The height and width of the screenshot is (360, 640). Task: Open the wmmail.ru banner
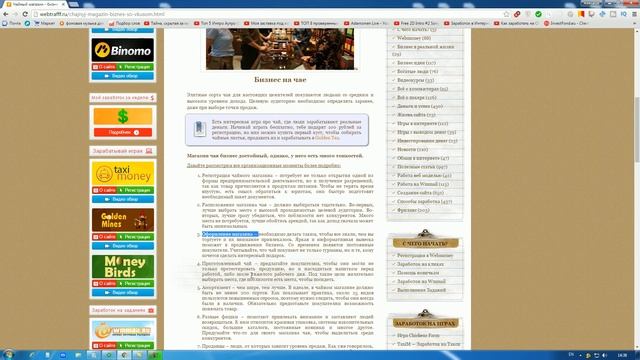coord(123,330)
